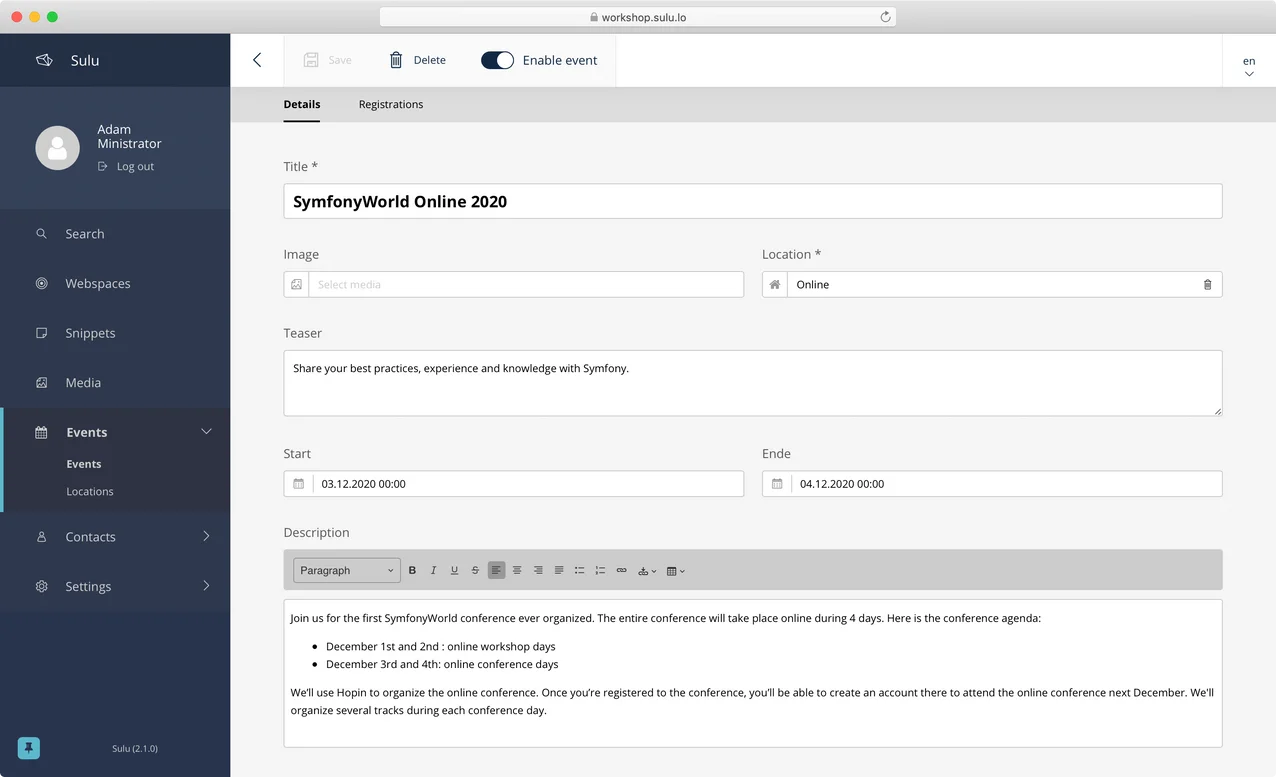Toggle bold formatting in Description editor

pyautogui.click(x=412, y=570)
